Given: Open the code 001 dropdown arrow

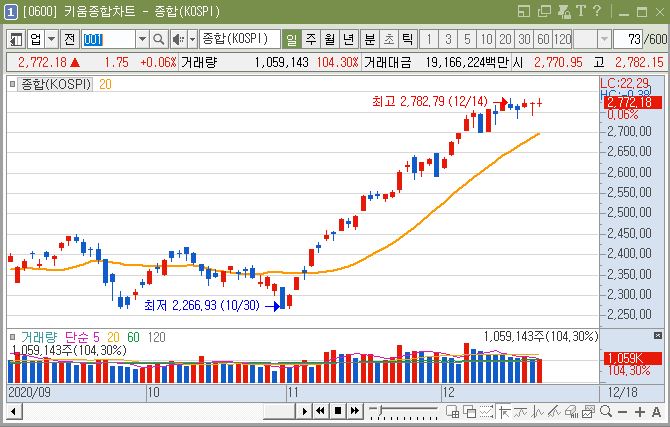Looking at the screenshot, I should pyautogui.click(x=142, y=40).
